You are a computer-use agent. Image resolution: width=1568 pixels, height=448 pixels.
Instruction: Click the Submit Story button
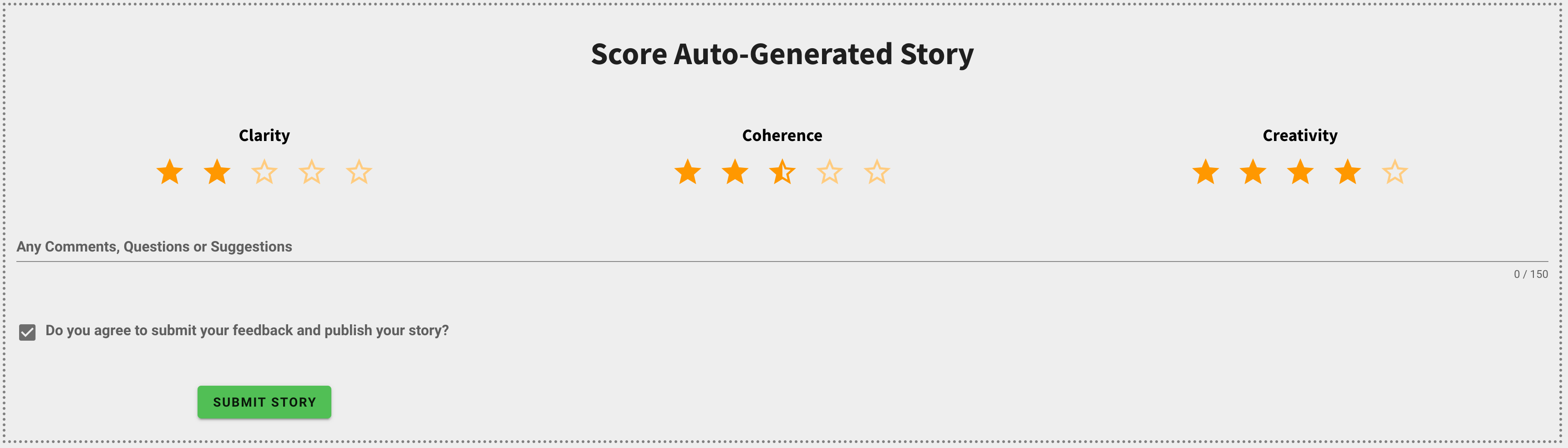click(264, 402)
